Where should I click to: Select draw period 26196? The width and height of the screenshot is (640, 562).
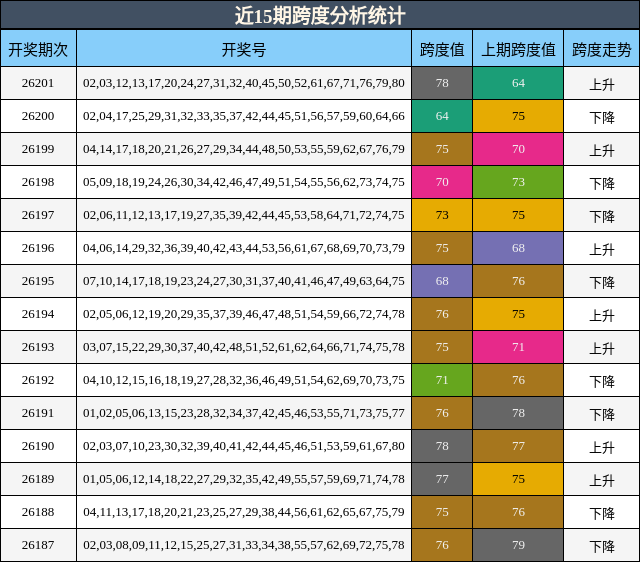click(38, 248)
